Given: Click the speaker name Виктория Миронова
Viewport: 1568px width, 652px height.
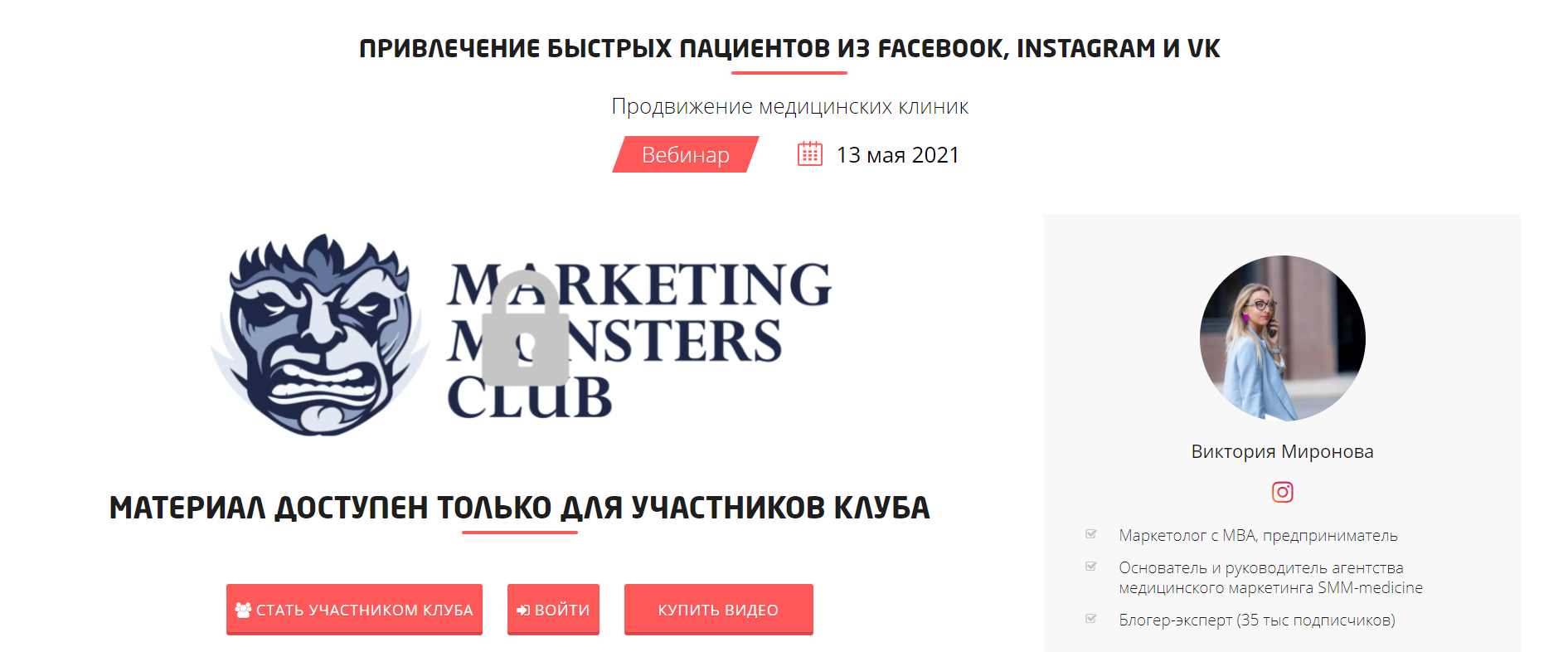Looking at the screenshot, I should [1282, 451].
